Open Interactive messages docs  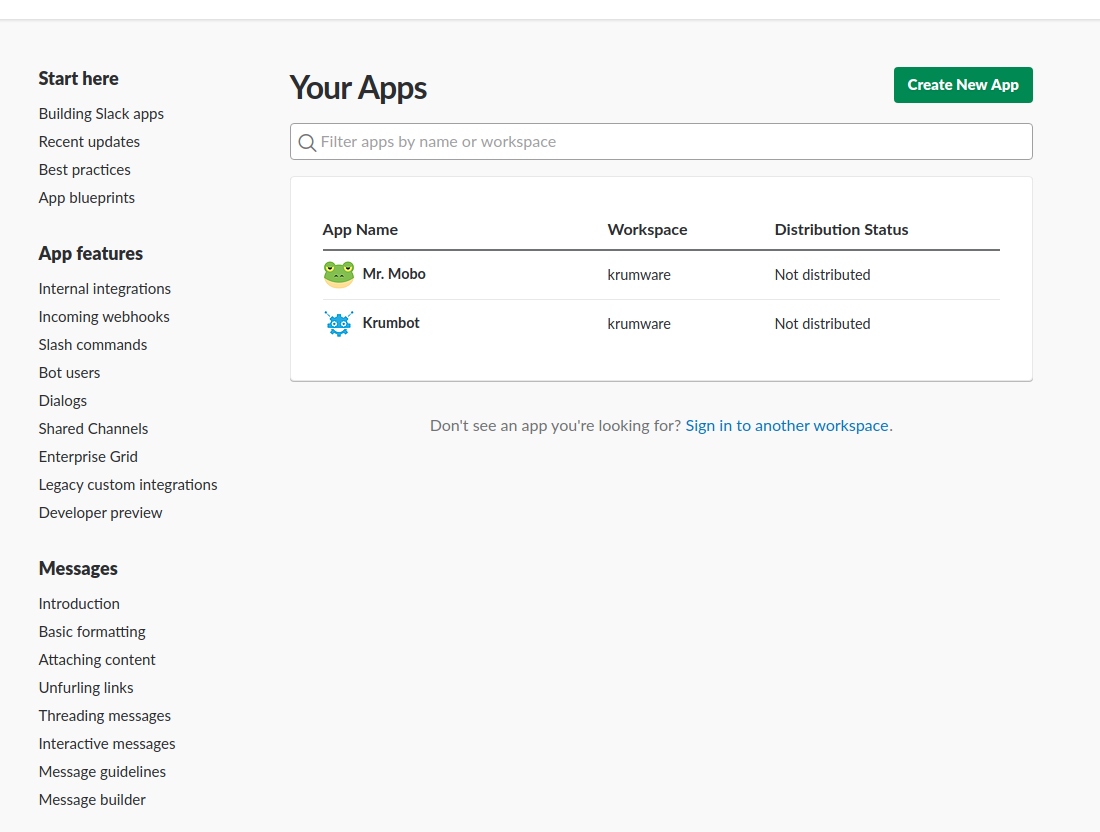107,744
